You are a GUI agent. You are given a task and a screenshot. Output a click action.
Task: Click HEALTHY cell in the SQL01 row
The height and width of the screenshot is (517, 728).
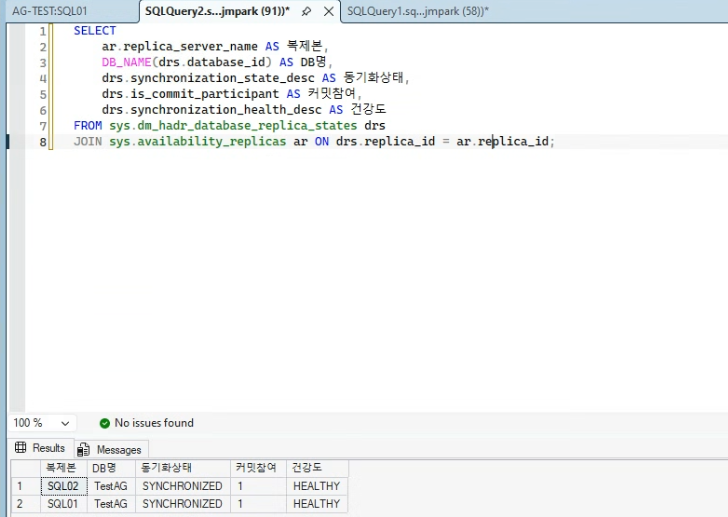click(318, 504)
